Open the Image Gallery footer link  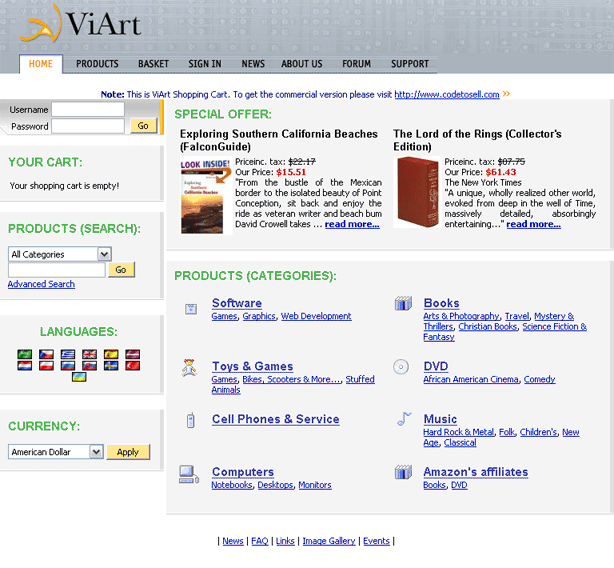tap(329, 541)
